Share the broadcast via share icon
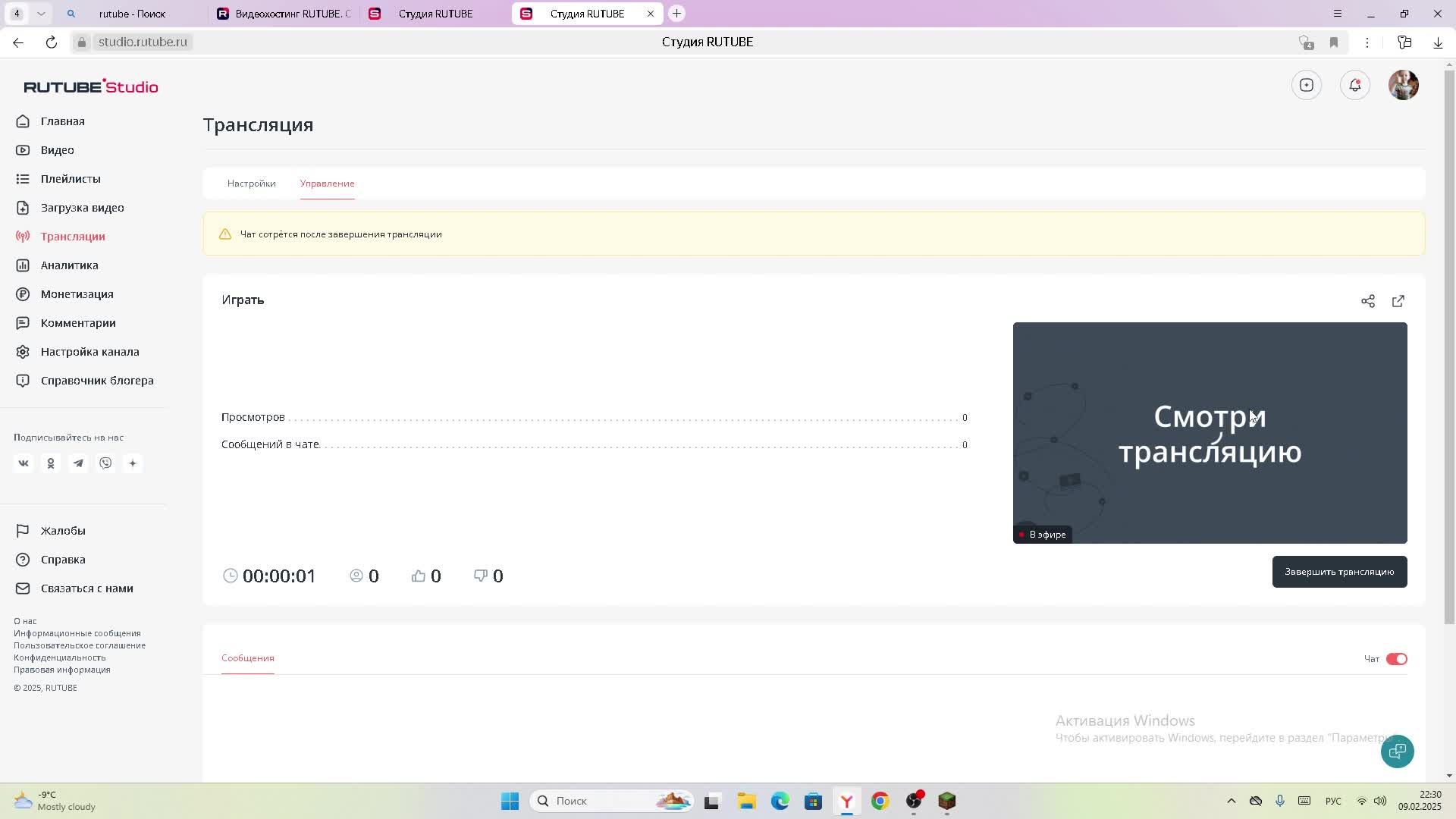 1368,301
